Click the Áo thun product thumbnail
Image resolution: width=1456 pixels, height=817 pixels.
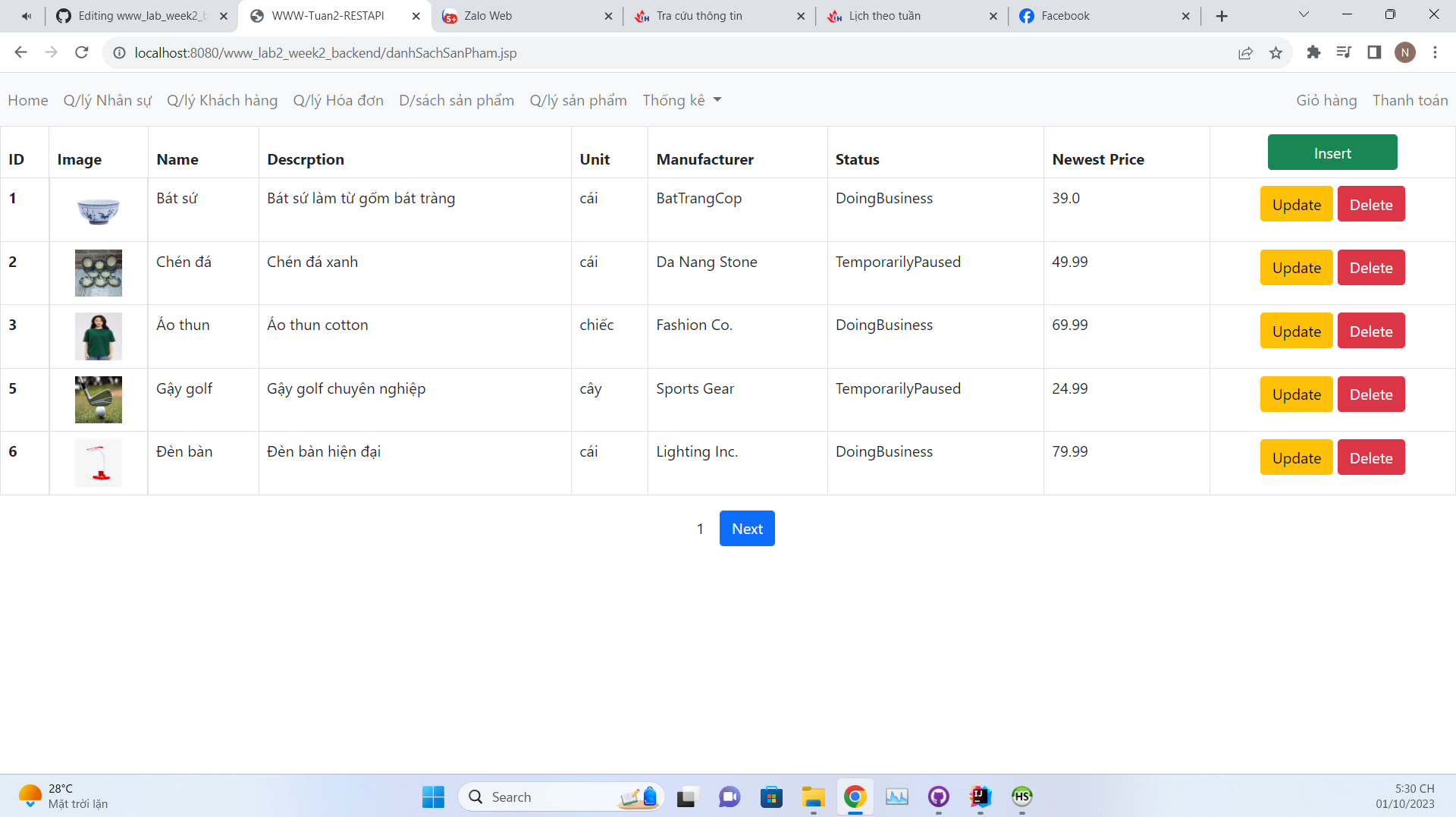pyautogui.click(x=98, y=336)
